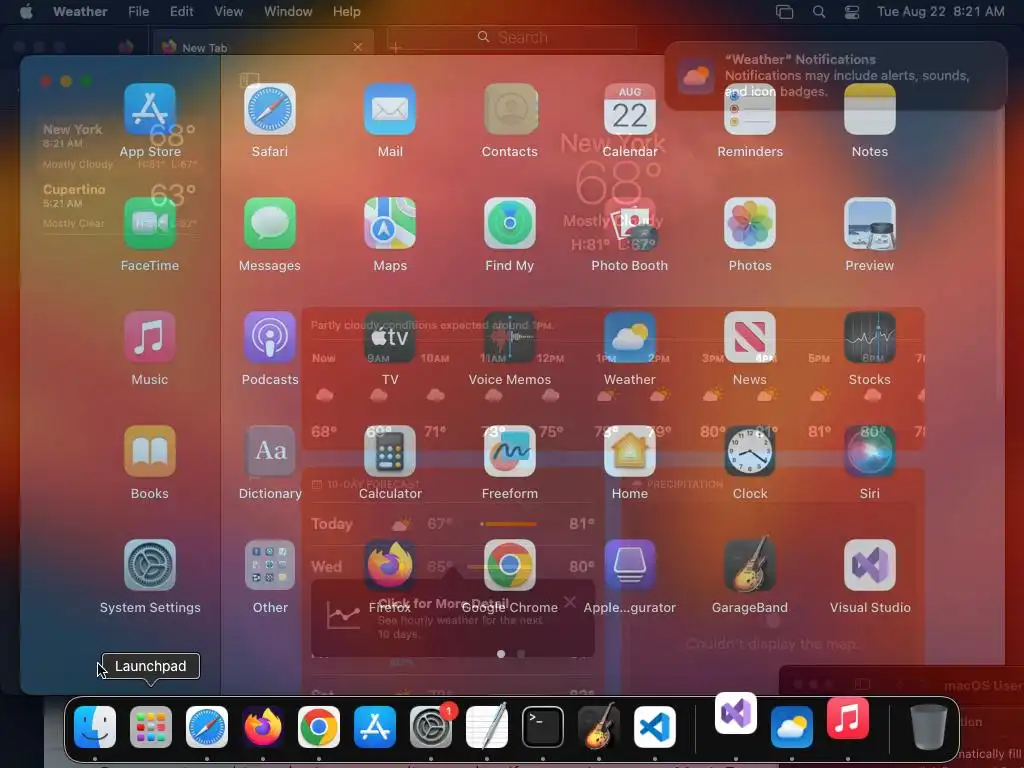Open the Notes app icon
Screen dimensions: 1024x768
[x=870, y=109]
